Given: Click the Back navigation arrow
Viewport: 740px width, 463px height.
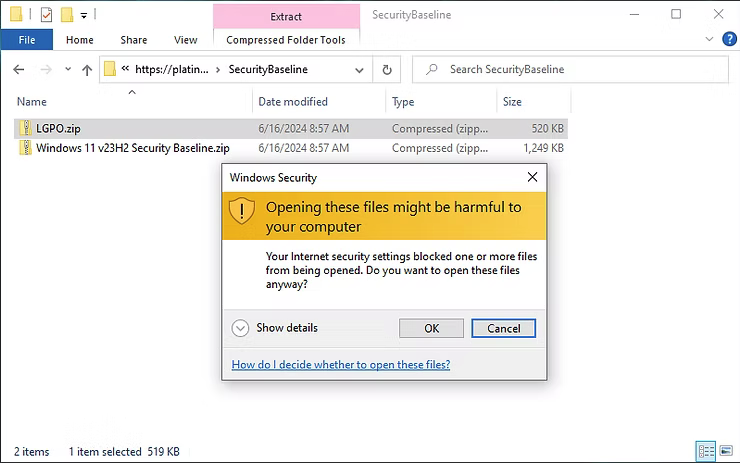Looking at the screenshot, I should [18, 70].
